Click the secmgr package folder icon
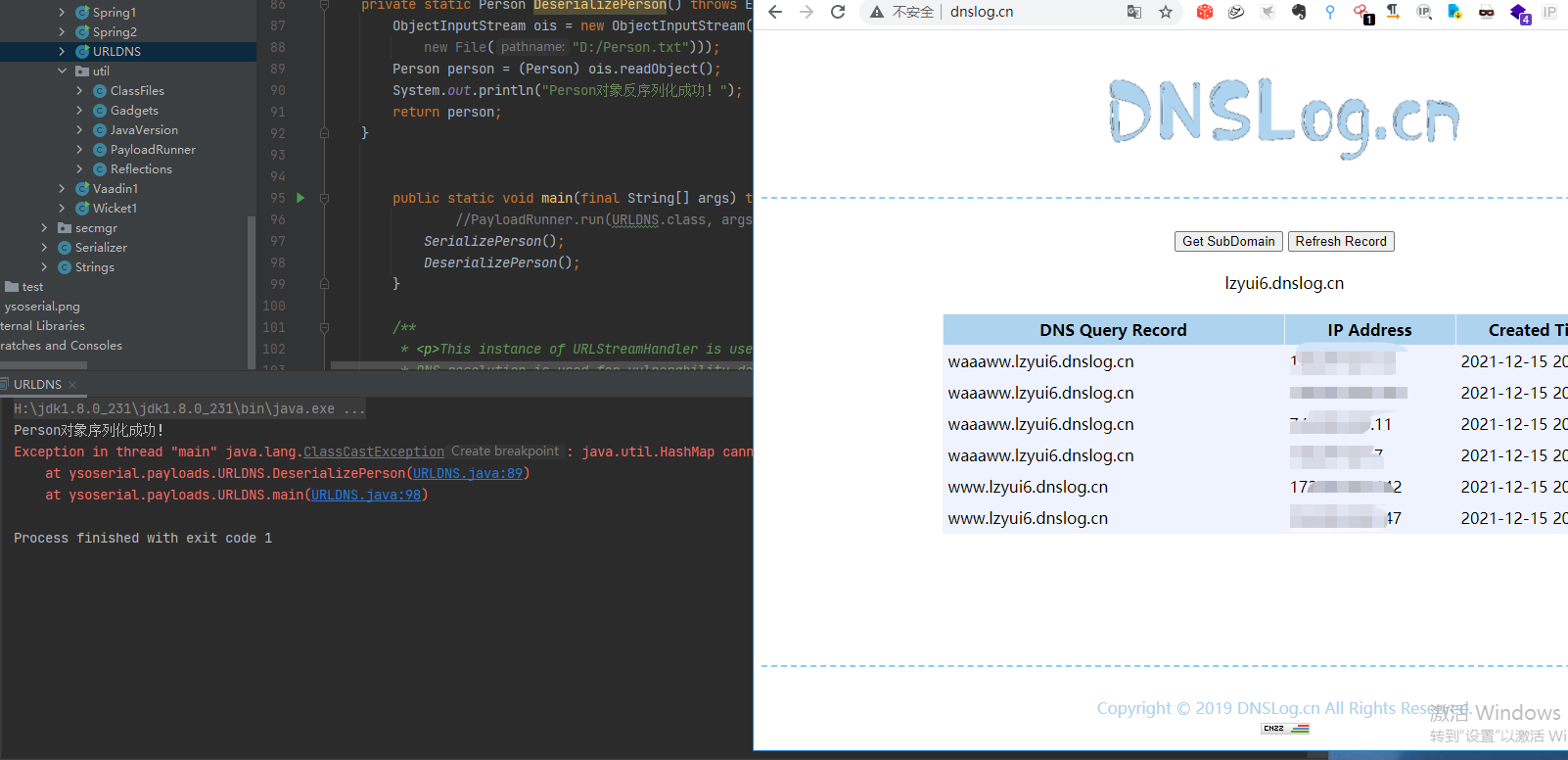 65,228
